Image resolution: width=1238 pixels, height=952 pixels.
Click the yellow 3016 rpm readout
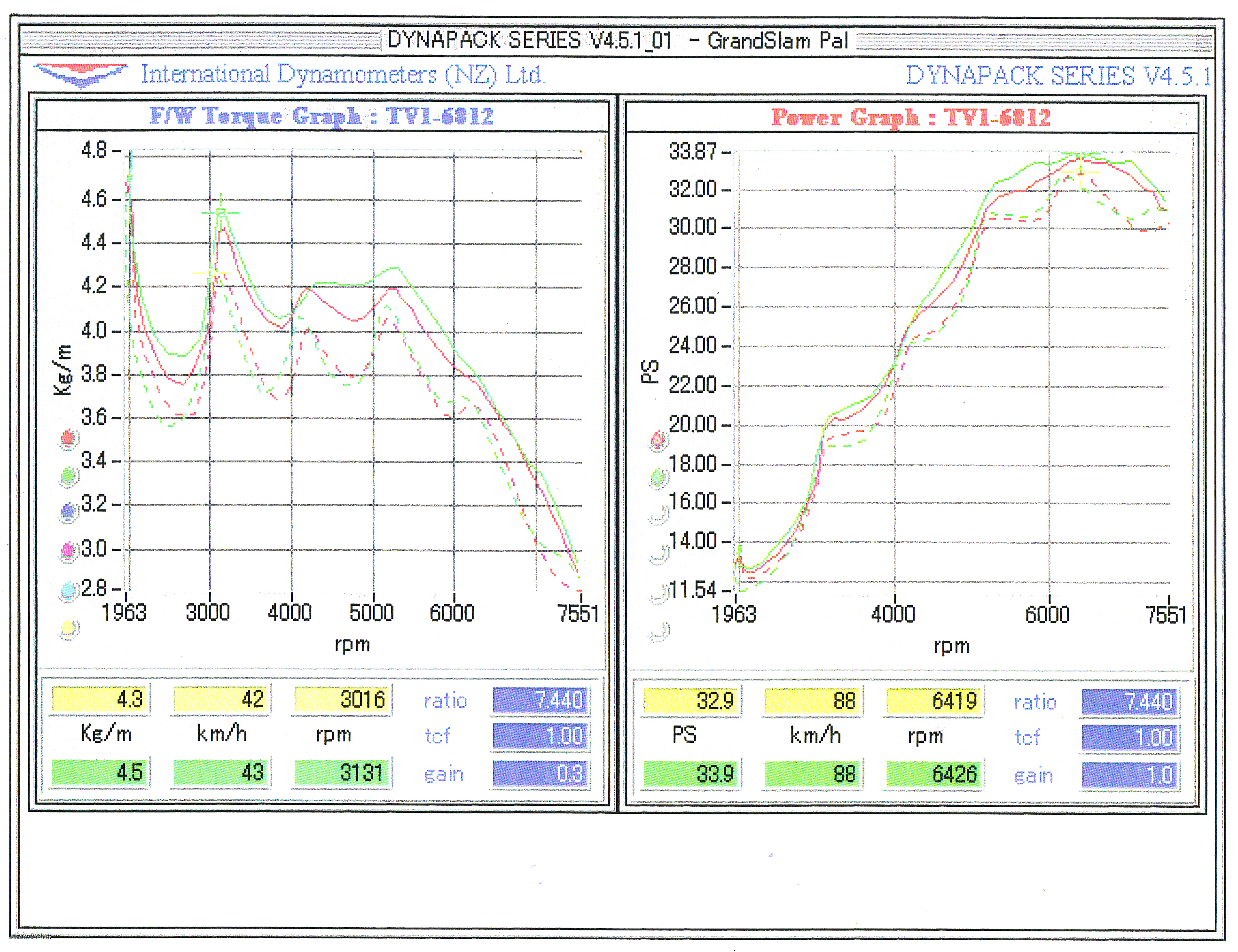click(342, 700)
